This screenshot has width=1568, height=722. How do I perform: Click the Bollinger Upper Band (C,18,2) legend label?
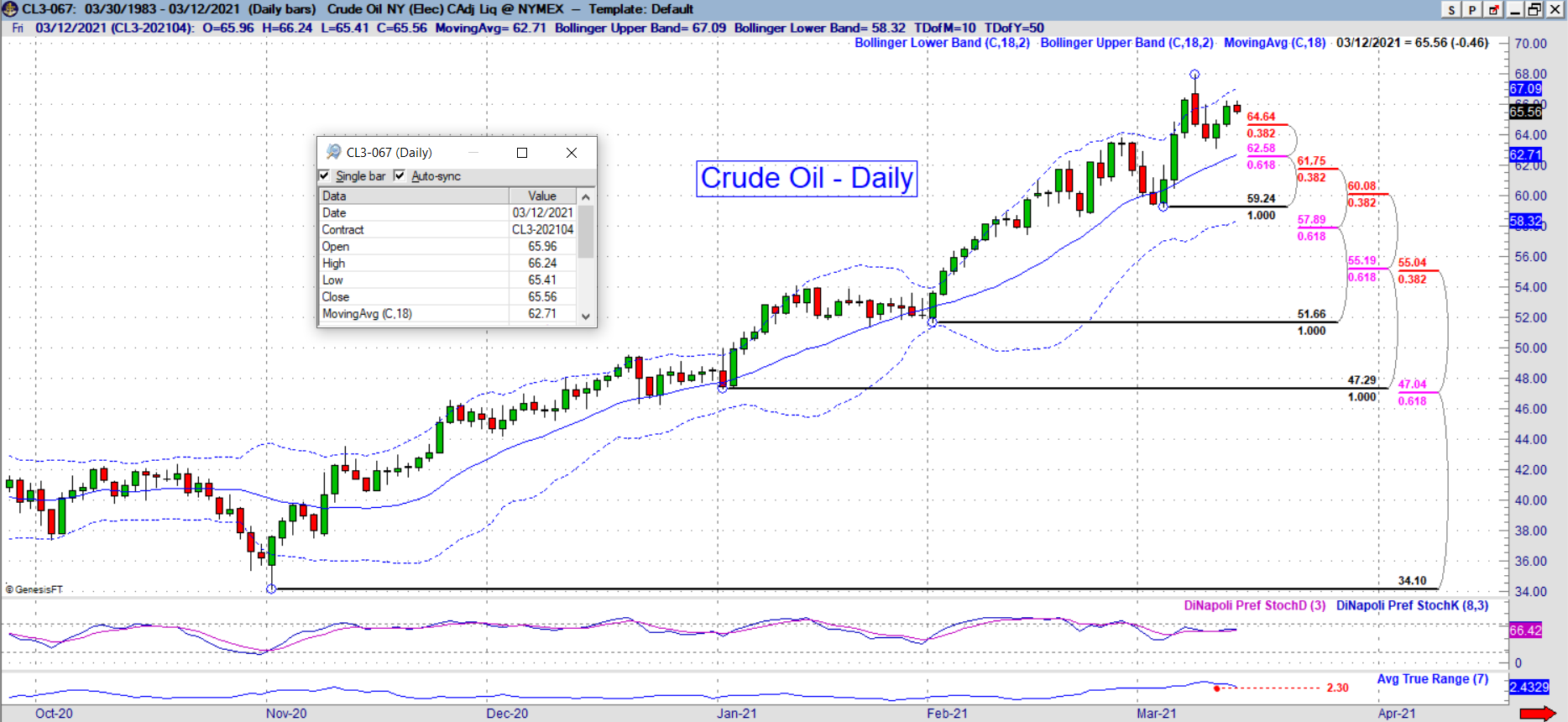coord(1126,43)
